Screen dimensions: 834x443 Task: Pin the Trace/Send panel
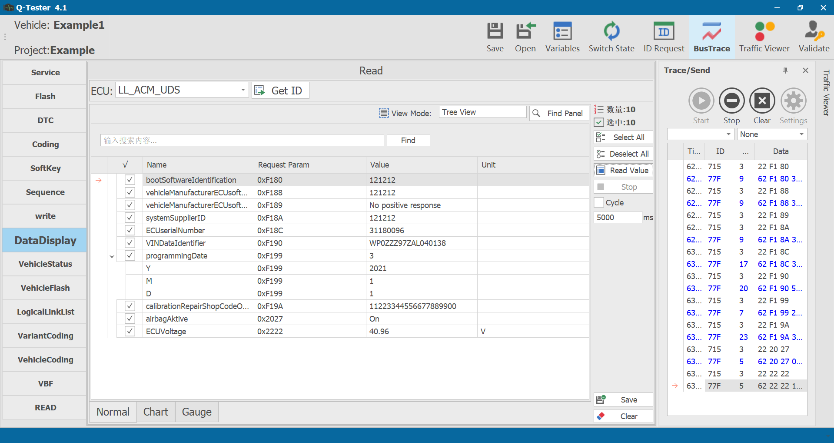785,71
